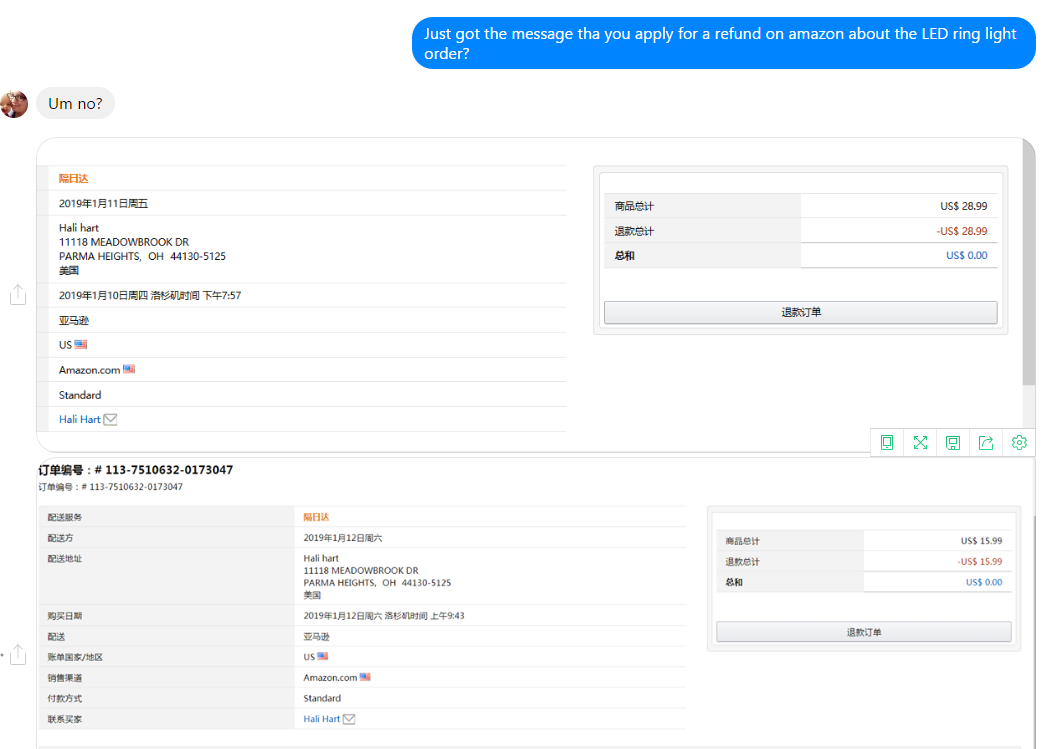Screen dimensions: 1060x749
Task: Click the gray scrollbar on the upper screenshot
Action: (1029, 270)
